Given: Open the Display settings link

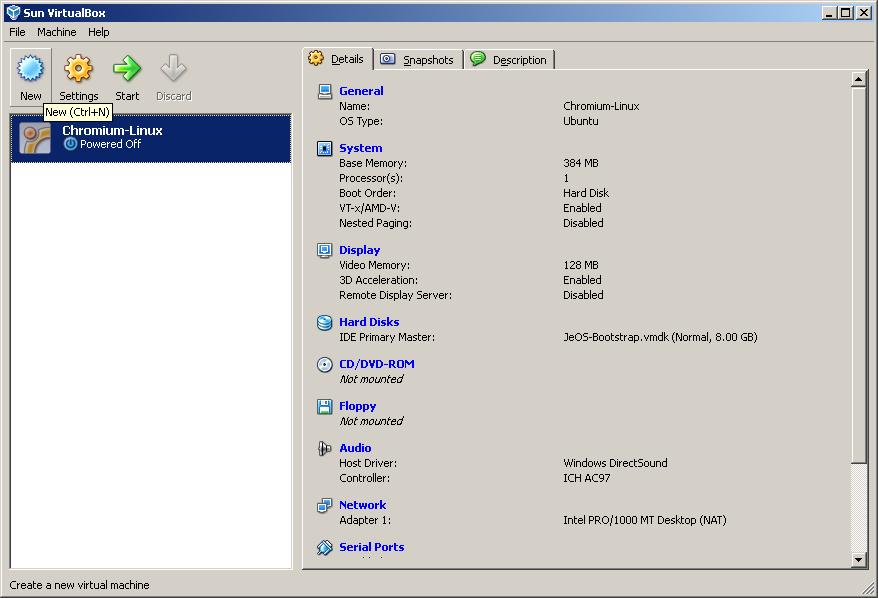Looking at the screenshot, I should coord(359,250).
